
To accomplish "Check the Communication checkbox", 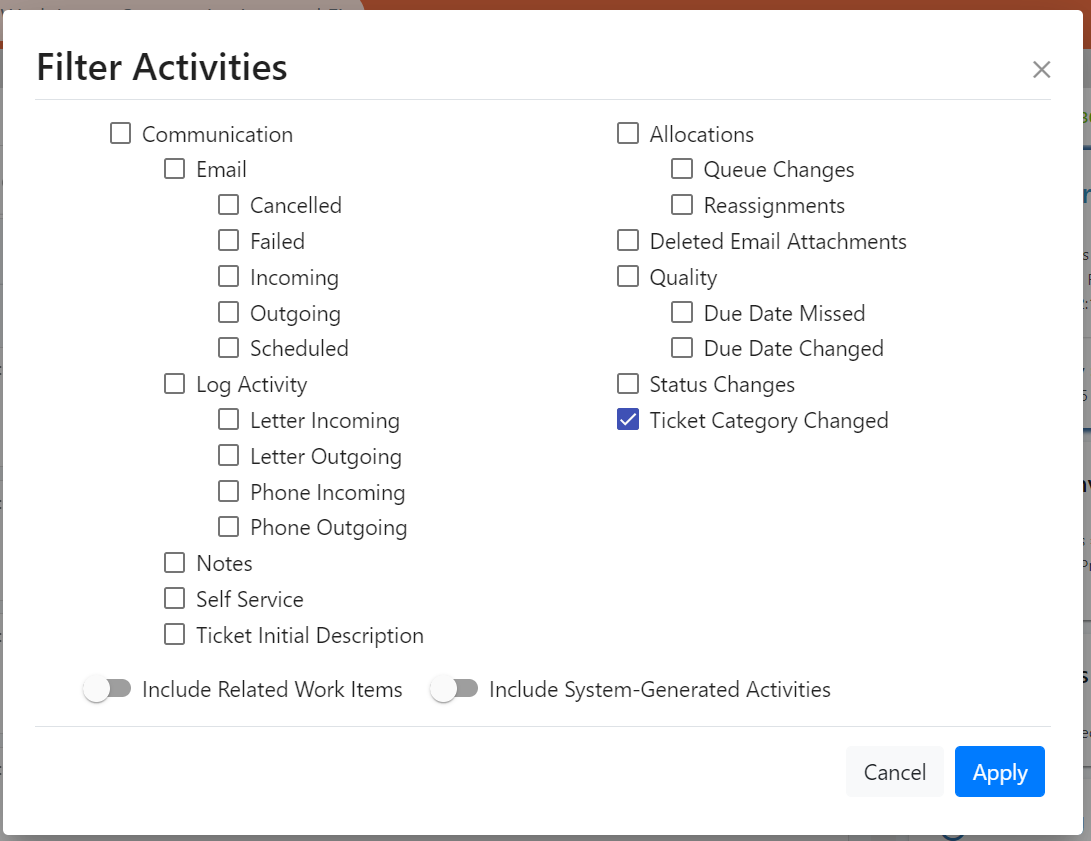I will [121, 134].
